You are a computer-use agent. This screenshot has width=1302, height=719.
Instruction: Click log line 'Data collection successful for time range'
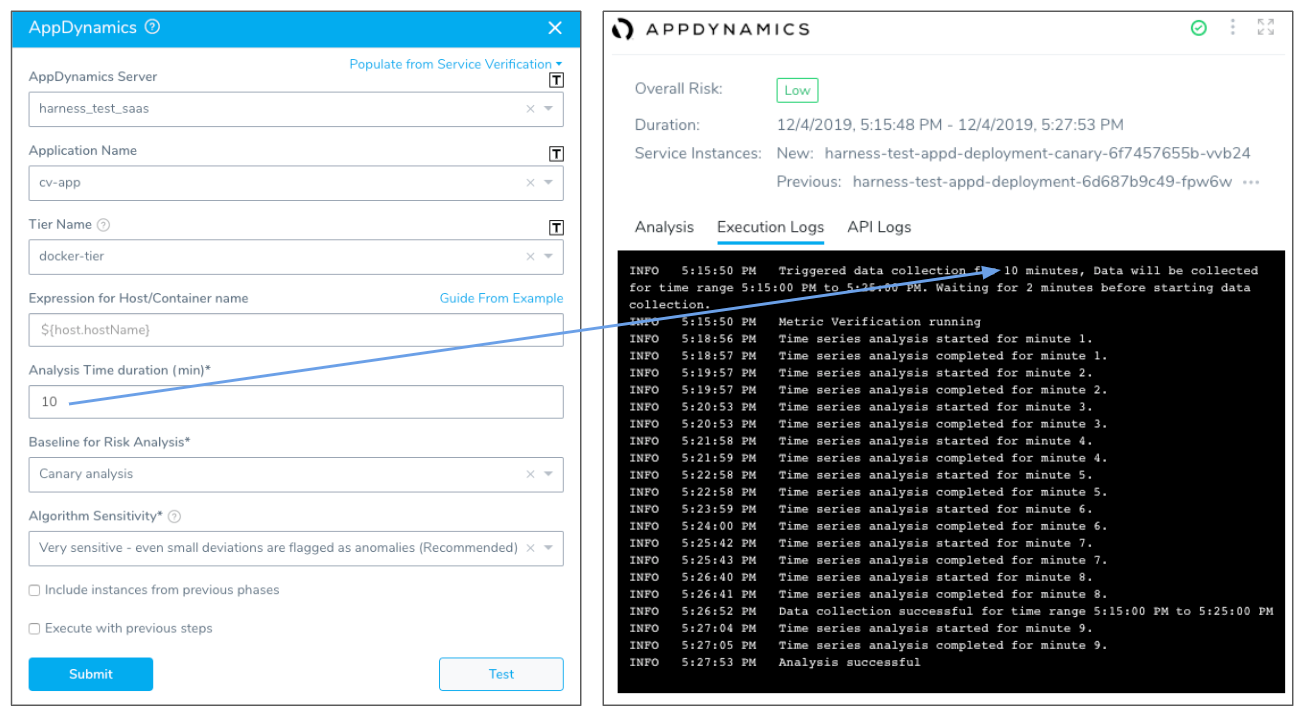1025,611
